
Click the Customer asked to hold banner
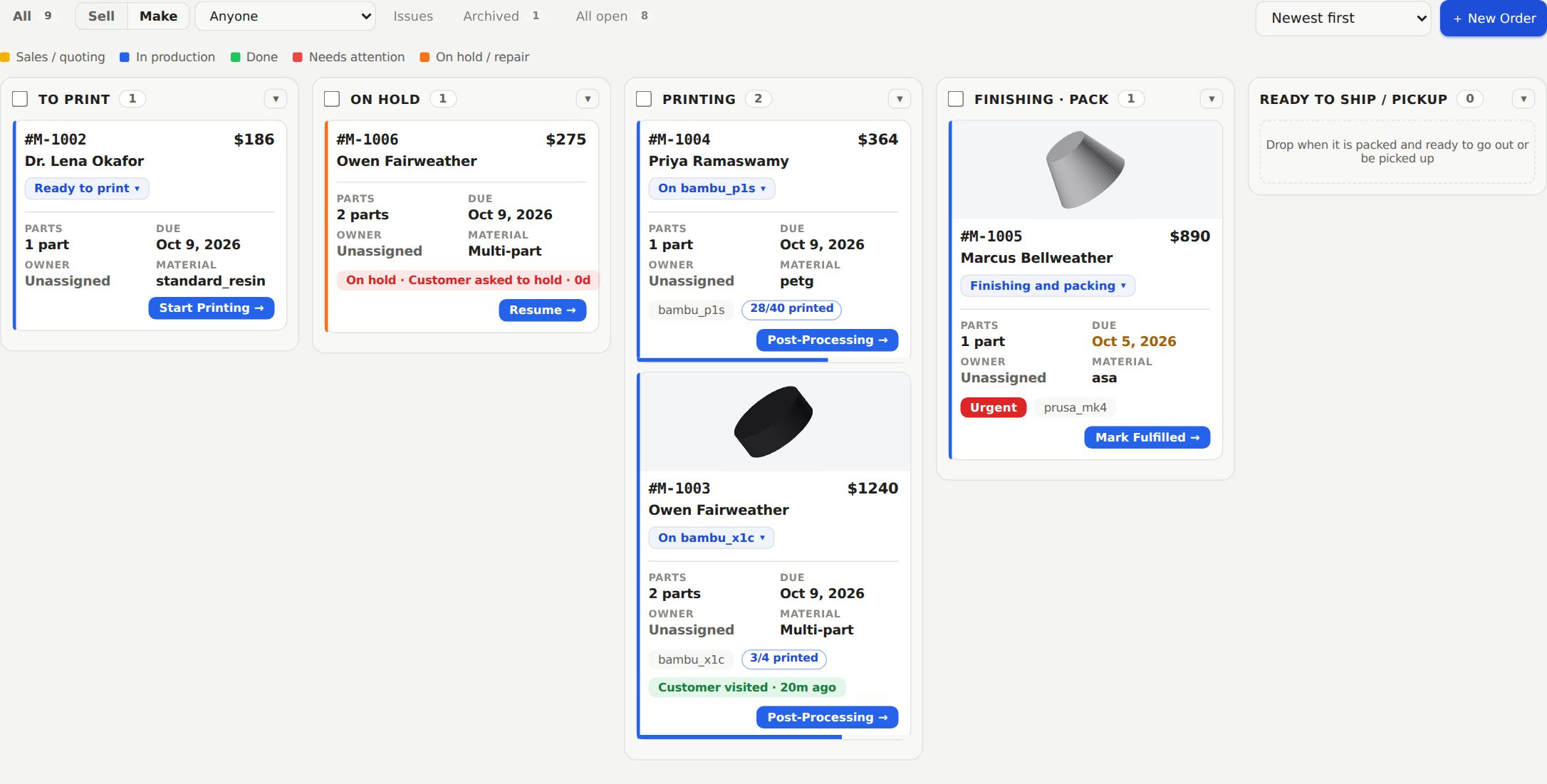pyautogui.click(x=468, y=281)
